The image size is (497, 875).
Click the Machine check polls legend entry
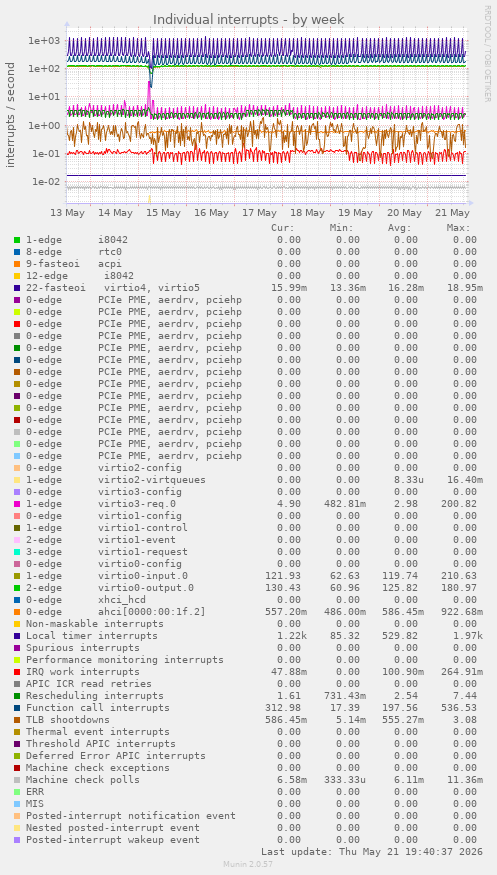(x=83, y=780)
